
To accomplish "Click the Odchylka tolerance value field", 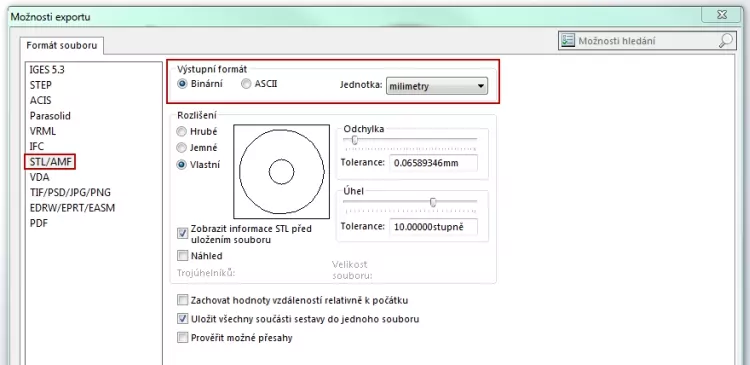I will click(x=433, y=163).
